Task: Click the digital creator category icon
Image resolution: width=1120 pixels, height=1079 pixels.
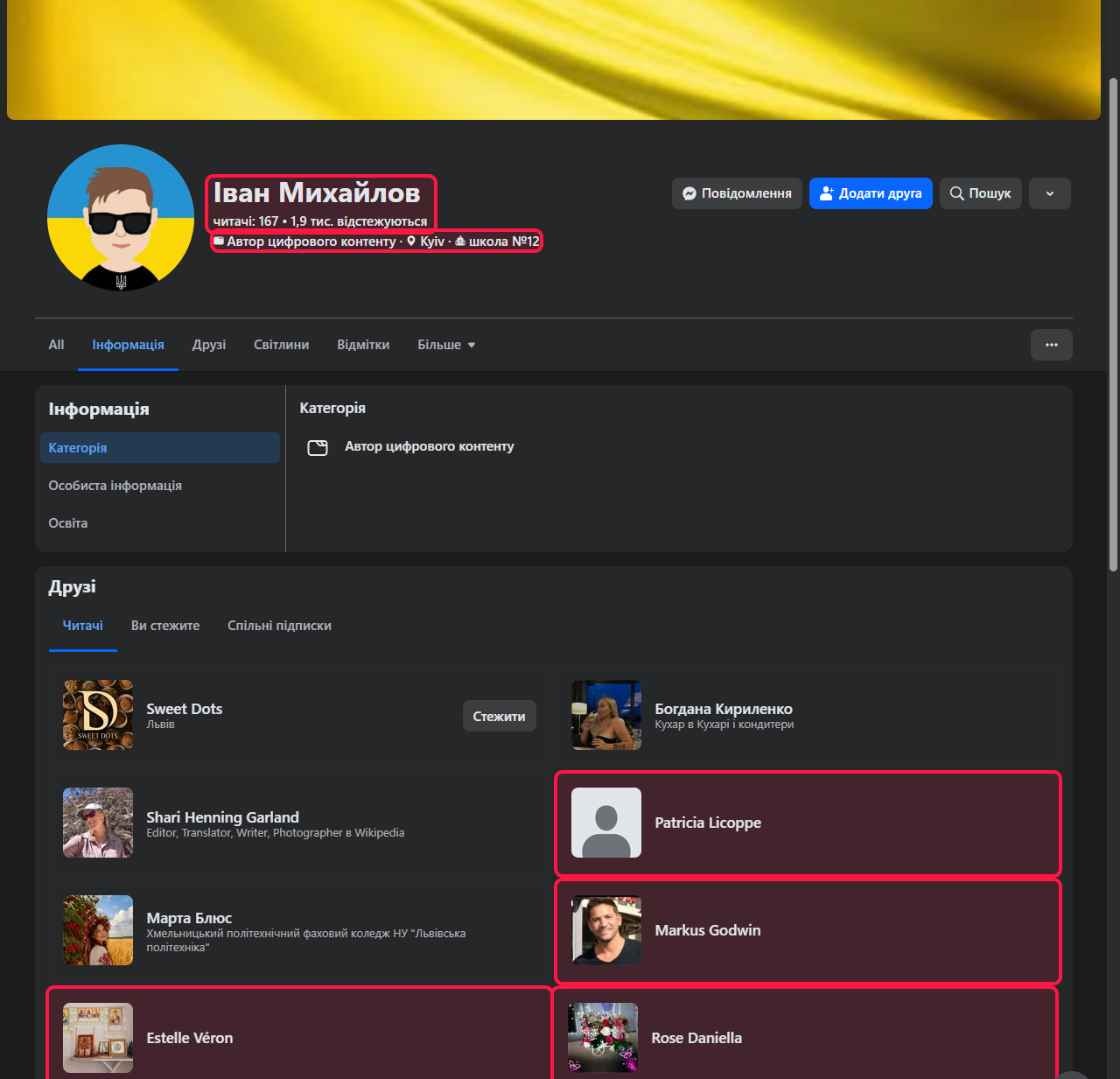Action: point(318,448)
